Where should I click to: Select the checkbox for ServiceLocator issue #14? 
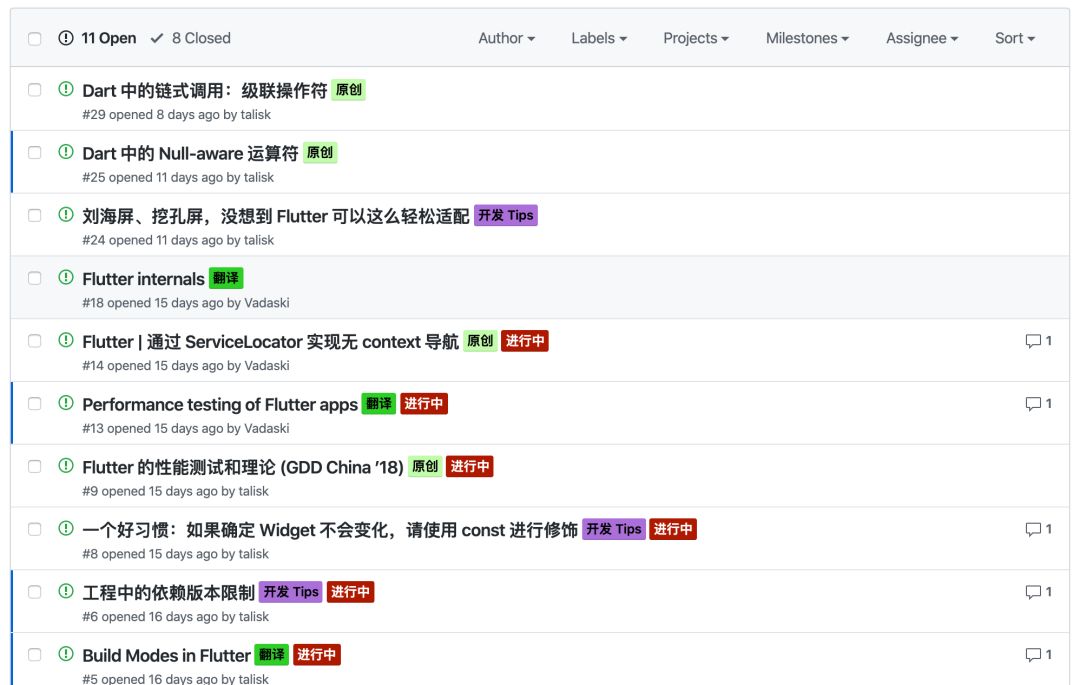pyautogui.click(x=34, y=341)
